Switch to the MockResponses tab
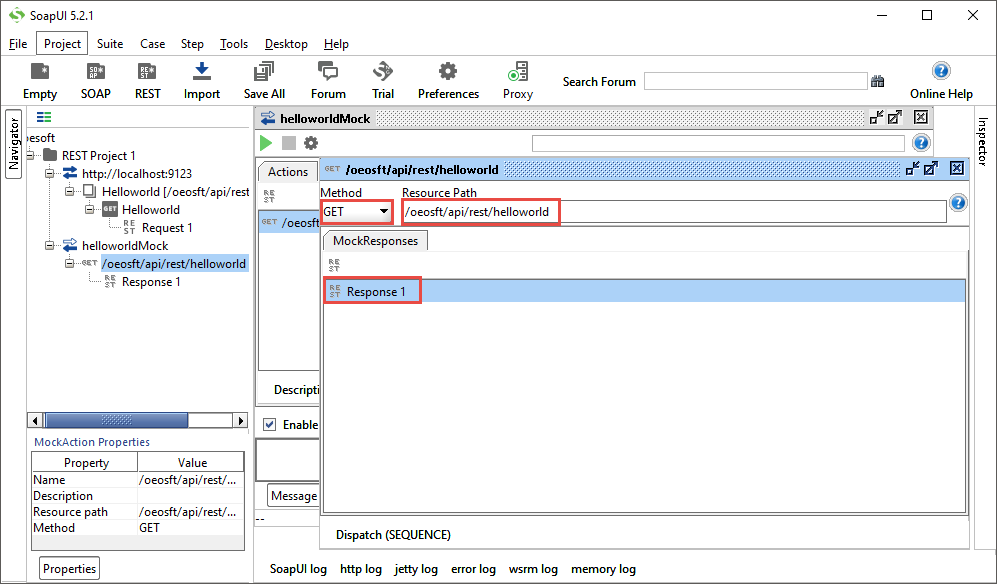Viewport: 997px width, 584px height. tap(375, 240)
